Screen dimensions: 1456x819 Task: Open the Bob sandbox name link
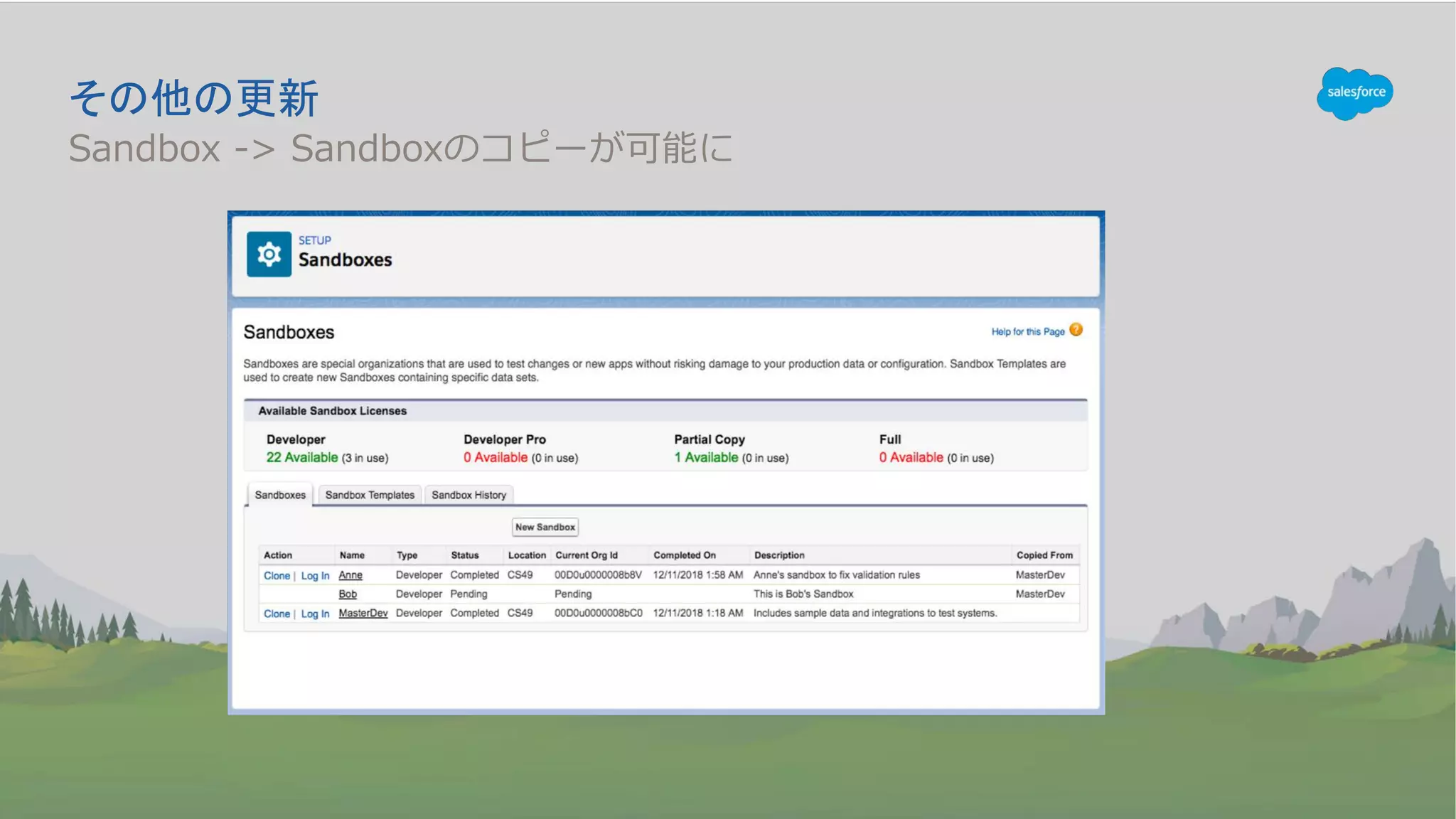tap(348, 594)
